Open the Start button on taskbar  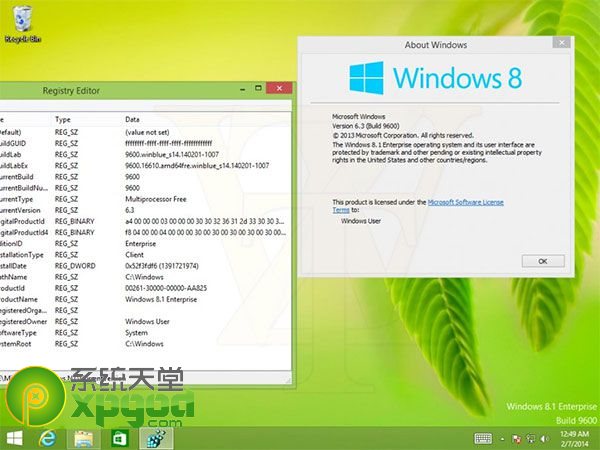pyautogui.click(x=15, y=438)
